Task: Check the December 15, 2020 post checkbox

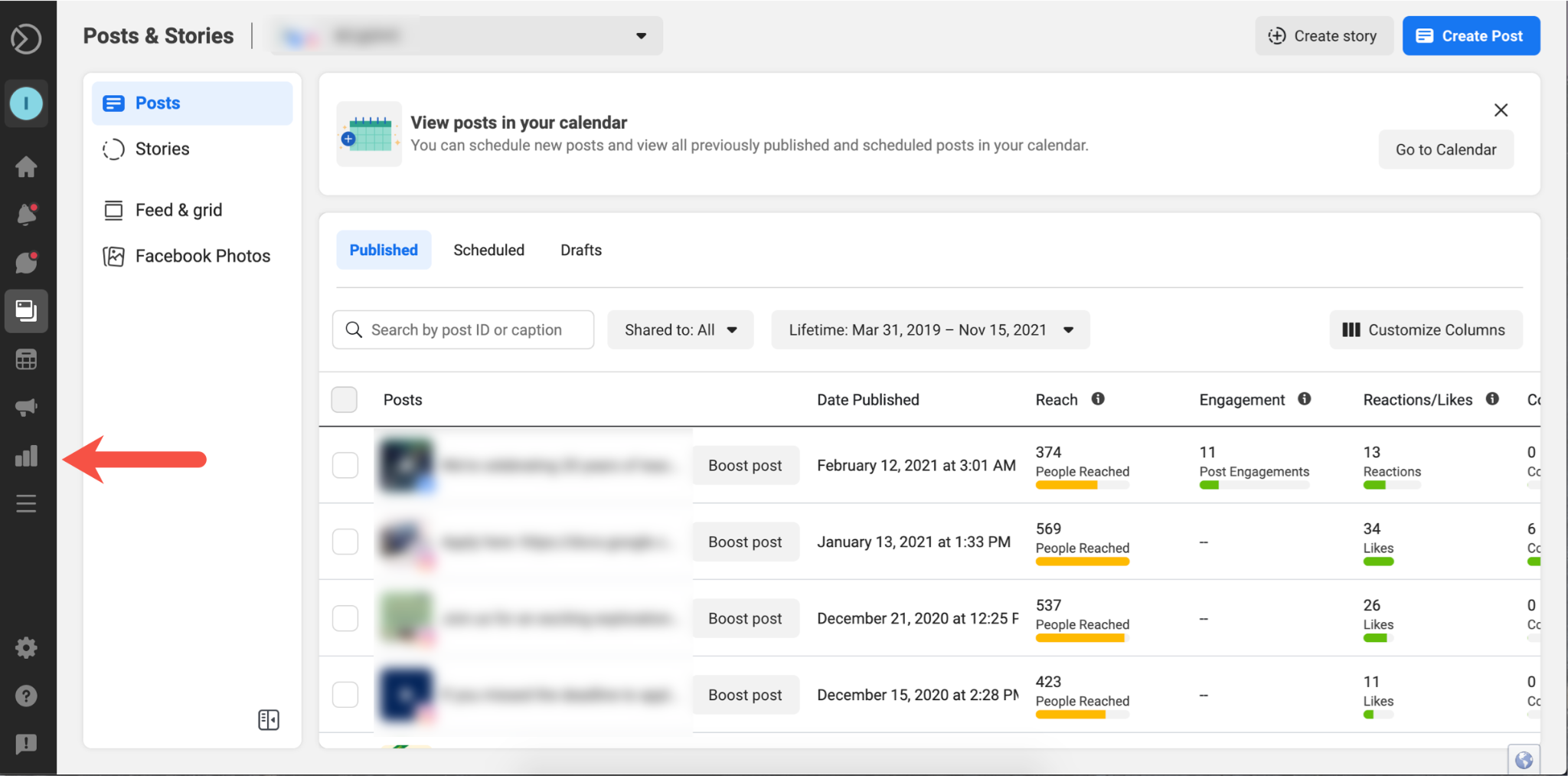Action: [345, 695]
